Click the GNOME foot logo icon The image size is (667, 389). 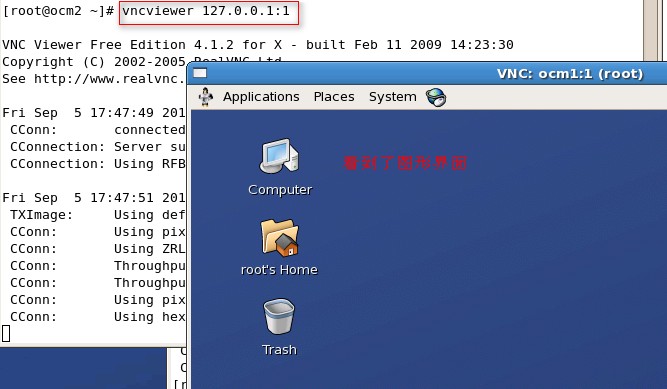coord(206,97)
